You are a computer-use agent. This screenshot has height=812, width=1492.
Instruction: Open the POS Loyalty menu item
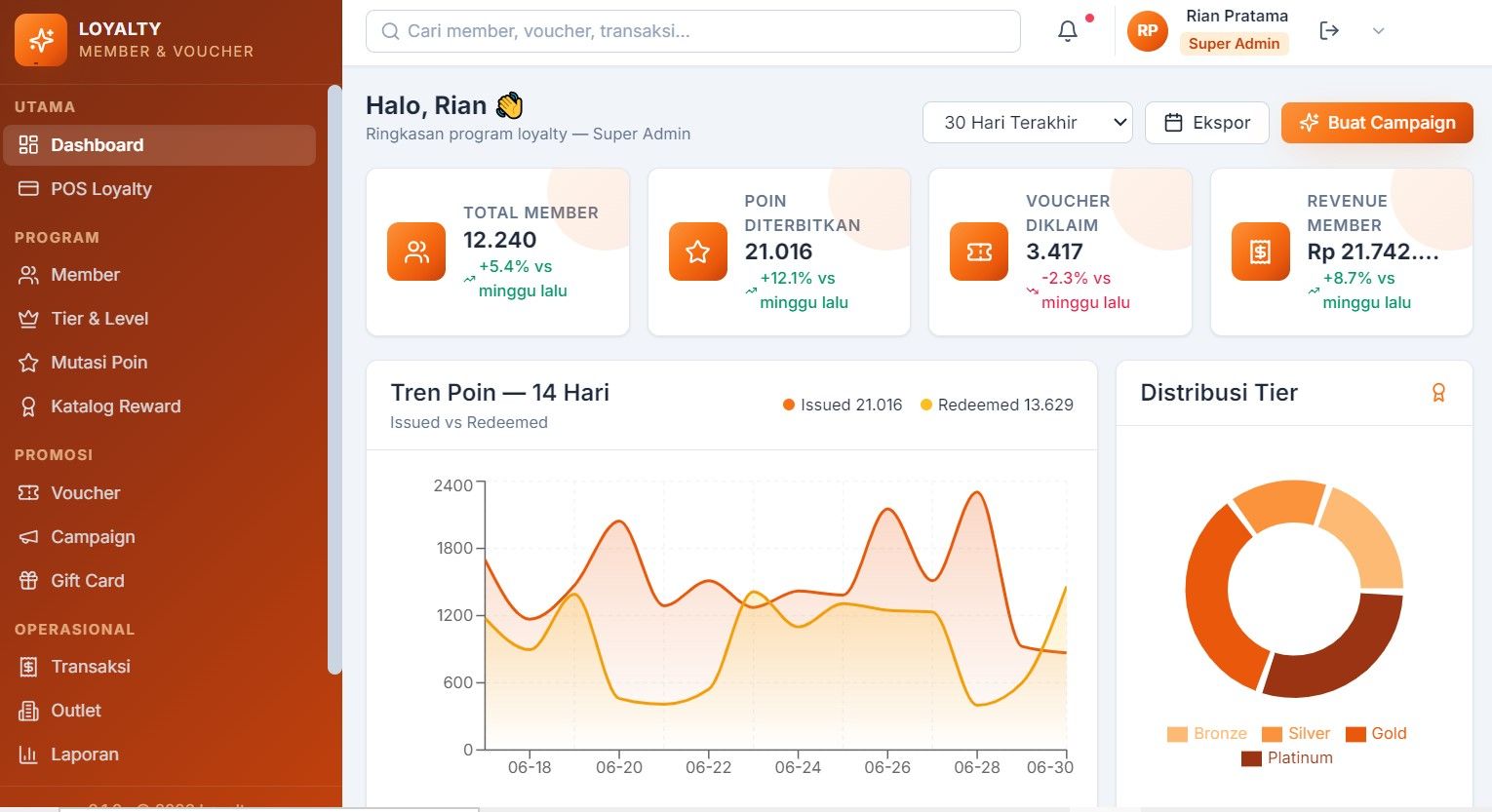pyautogui.click(x=159, y=189)
